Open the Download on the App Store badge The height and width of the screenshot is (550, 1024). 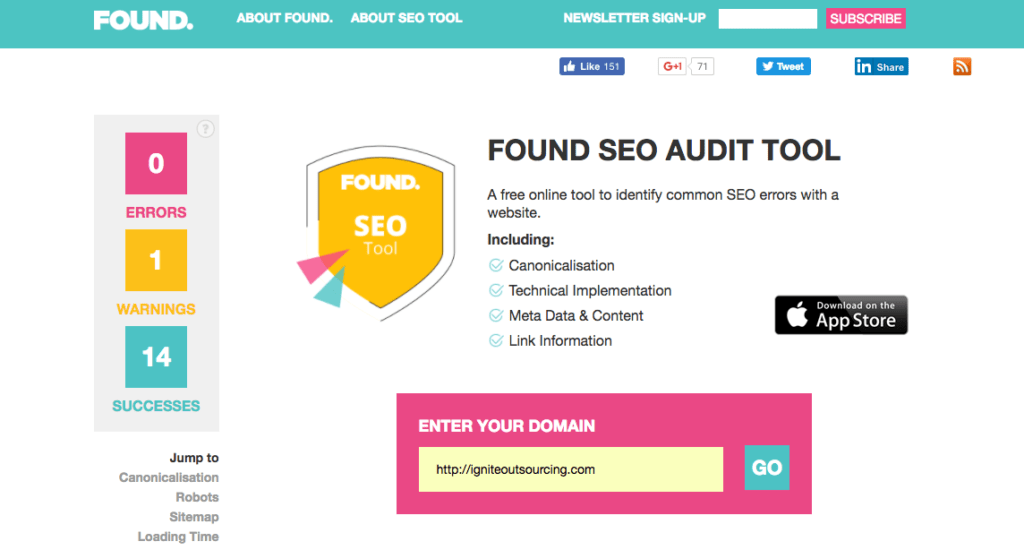click(x=841, y=315)
